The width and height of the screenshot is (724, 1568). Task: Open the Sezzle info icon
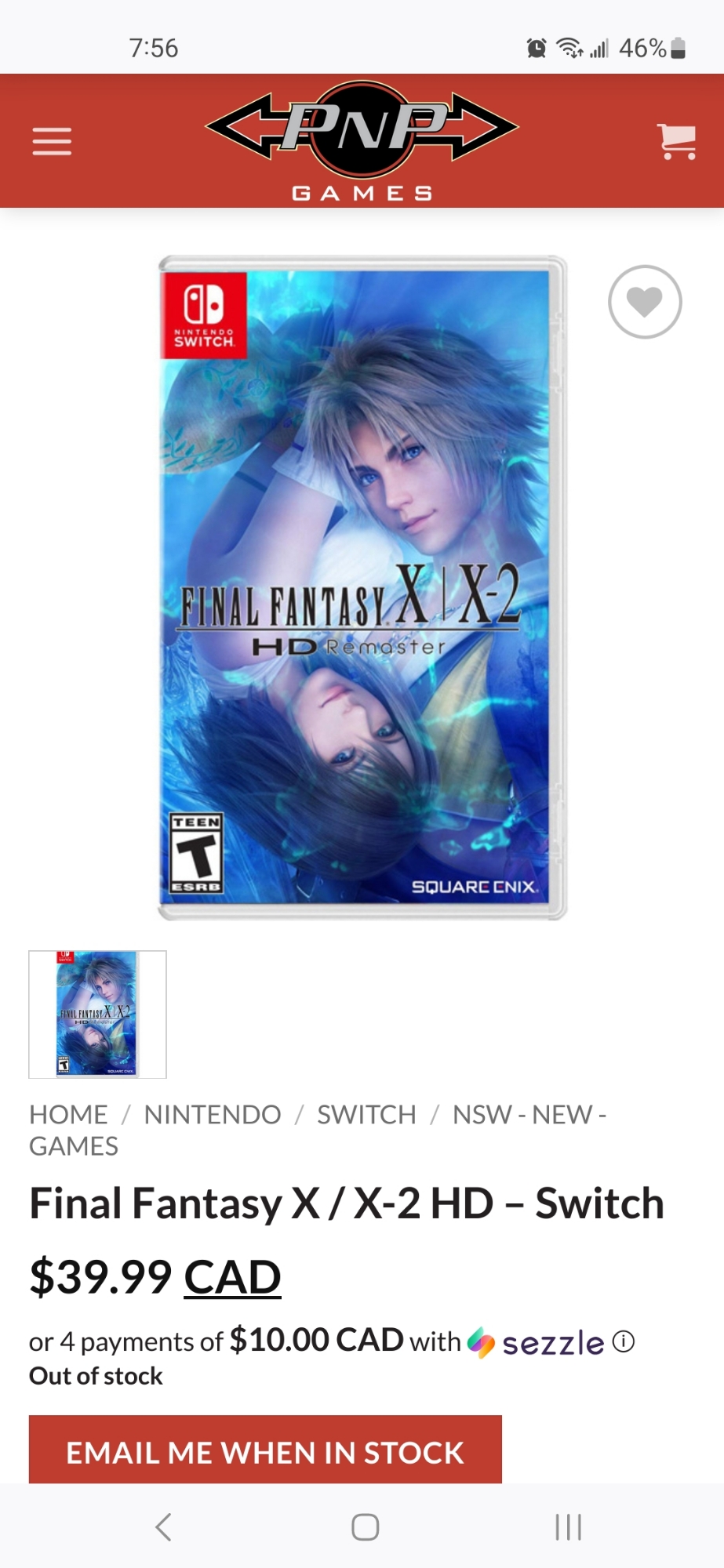pos(624,1341)
